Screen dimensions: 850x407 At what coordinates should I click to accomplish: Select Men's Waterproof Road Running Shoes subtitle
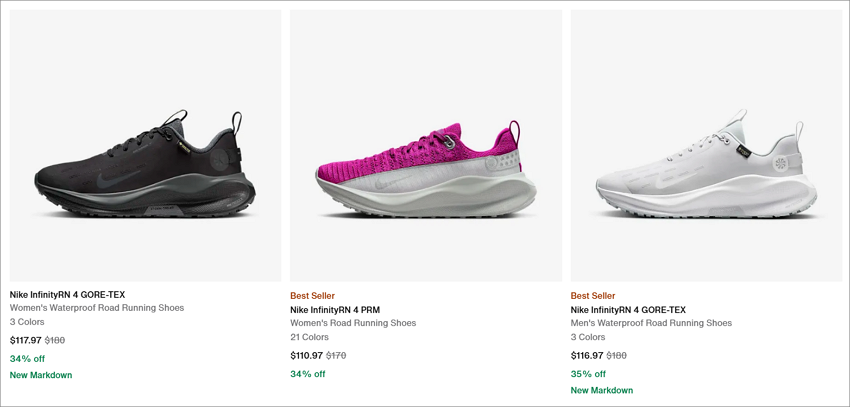(x=651, y=323)
